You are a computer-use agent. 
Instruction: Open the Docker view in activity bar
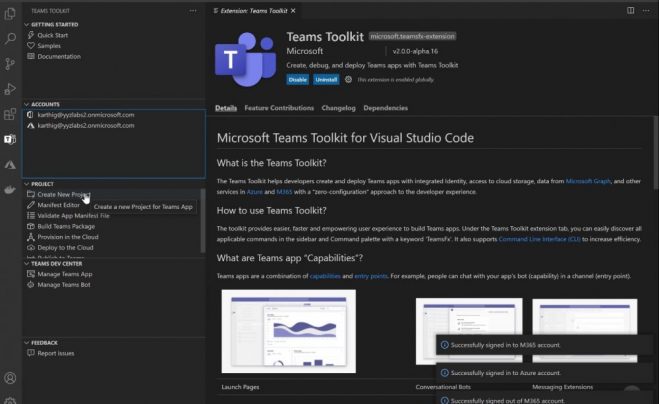10,190
